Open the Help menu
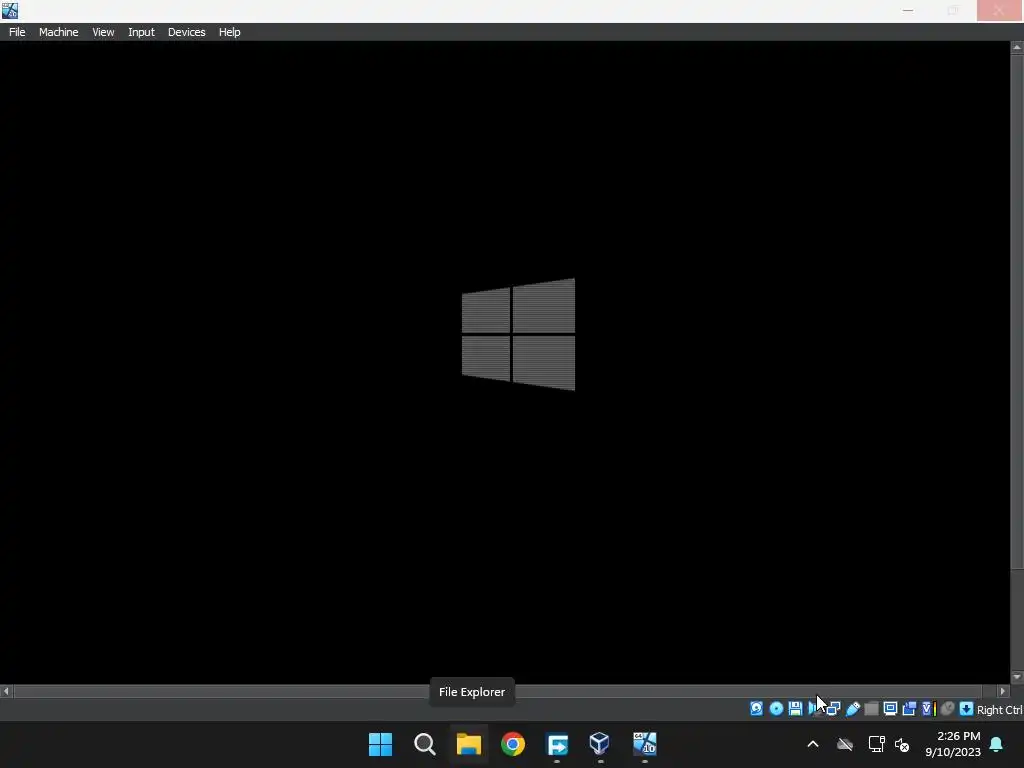This screenshot has width=1024, height=768. [229, 32]
